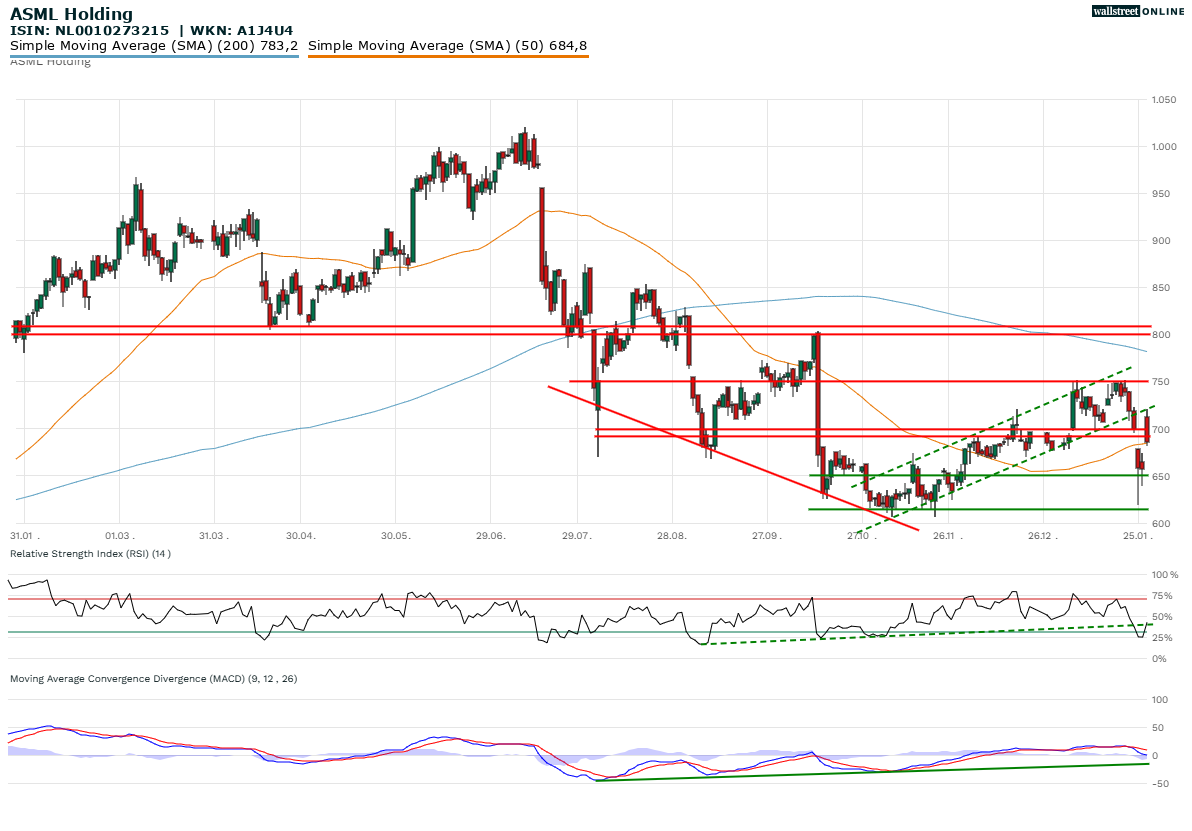Click the 700 price axis label
Viewport: 1192px width, 831px height.
pos(1161,430)
